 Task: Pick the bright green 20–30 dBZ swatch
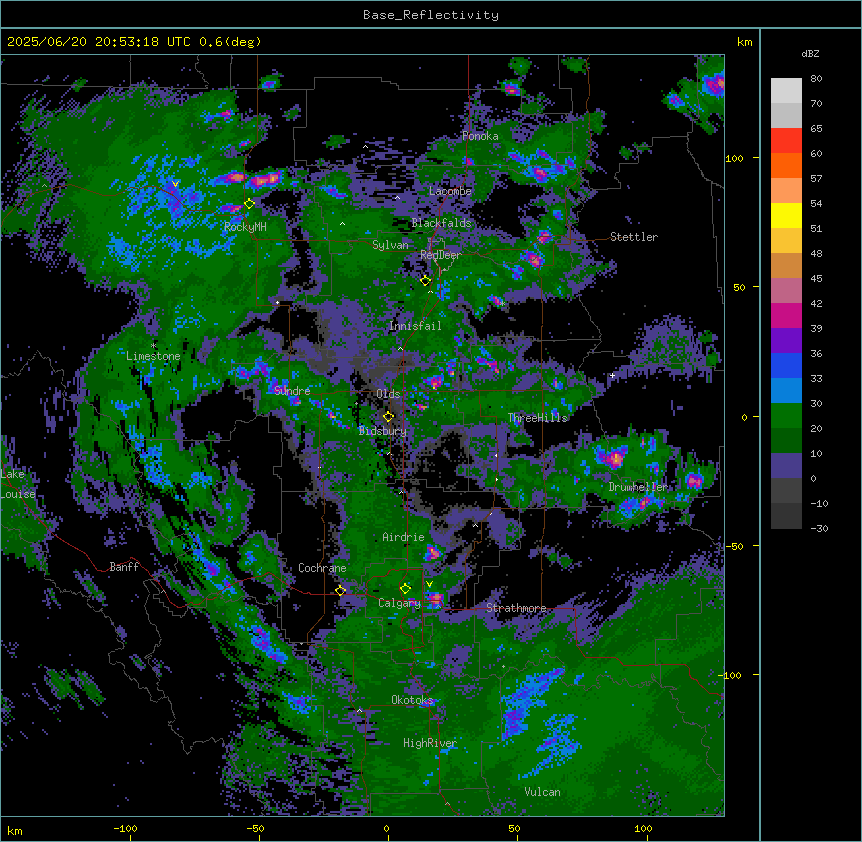click(786, 416)
